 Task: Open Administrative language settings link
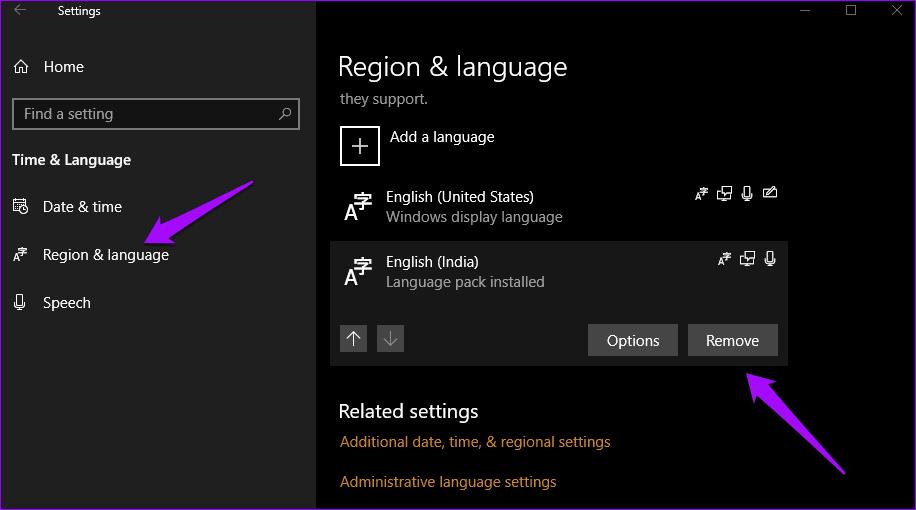pos(448,482)
